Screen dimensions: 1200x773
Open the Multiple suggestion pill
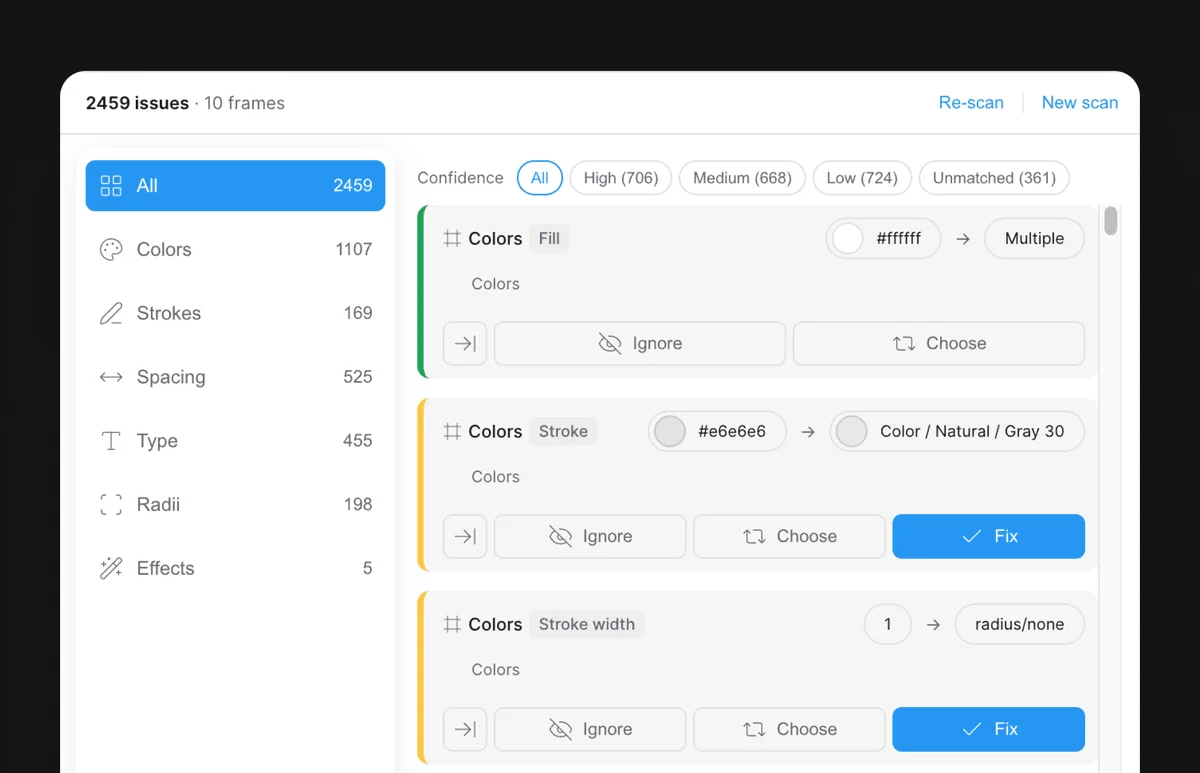click(1034, 239)
